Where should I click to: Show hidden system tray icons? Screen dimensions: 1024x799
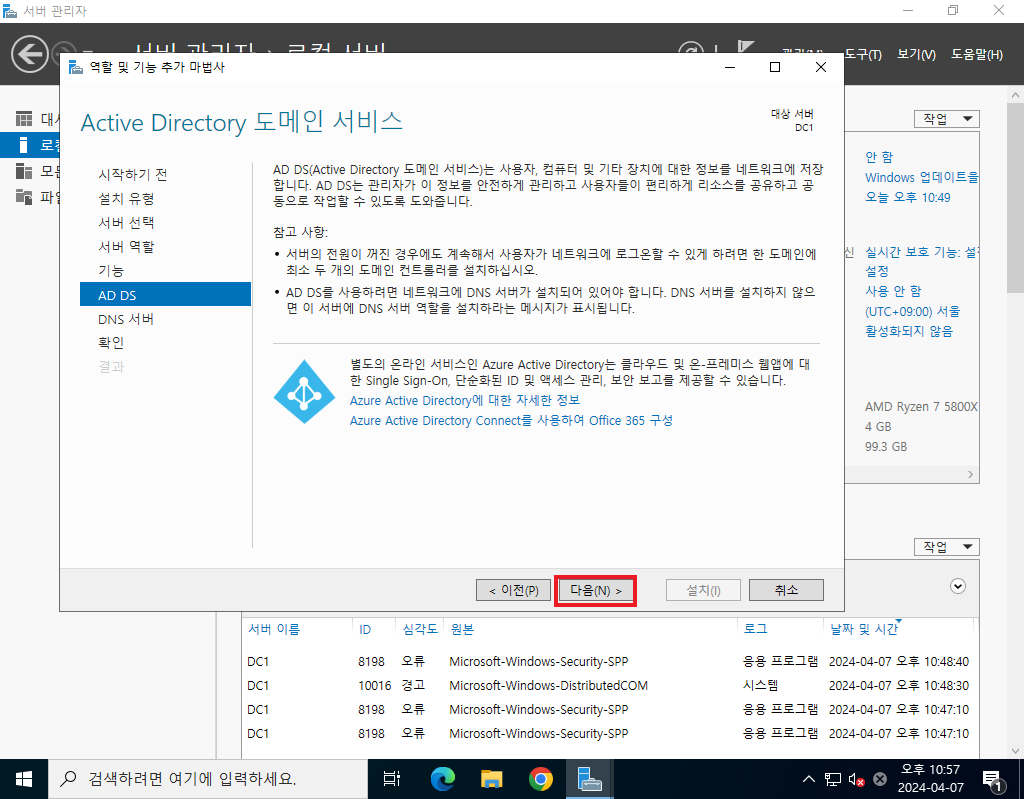(x=808, y=779)
